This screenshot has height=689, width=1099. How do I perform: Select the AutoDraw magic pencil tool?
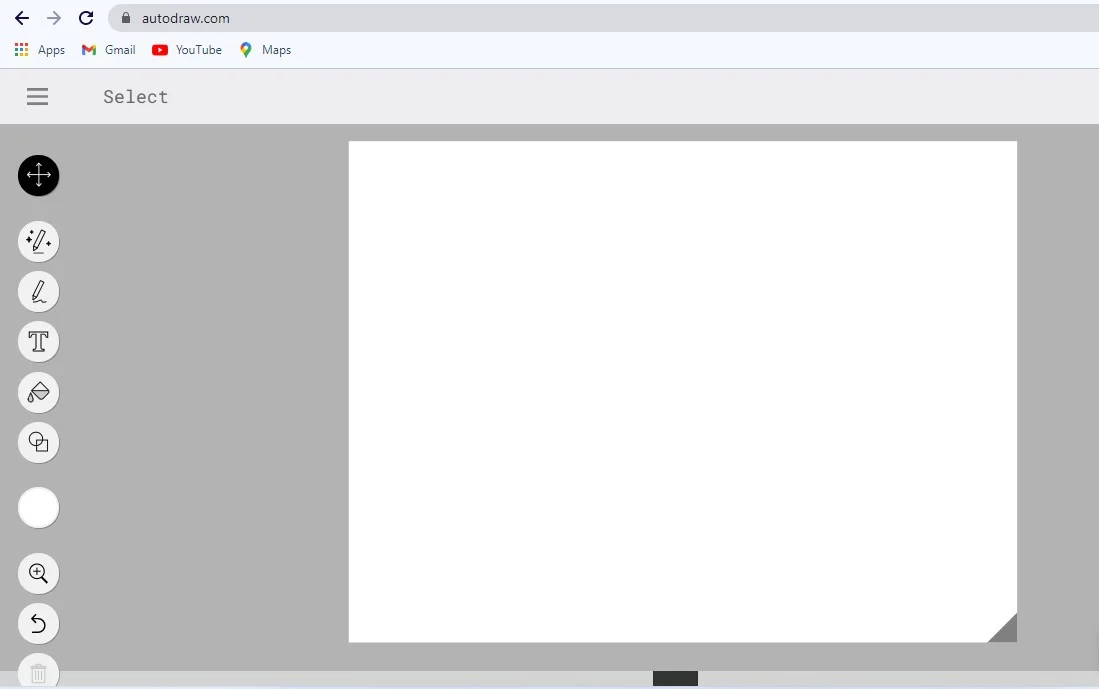click(38, 241)
